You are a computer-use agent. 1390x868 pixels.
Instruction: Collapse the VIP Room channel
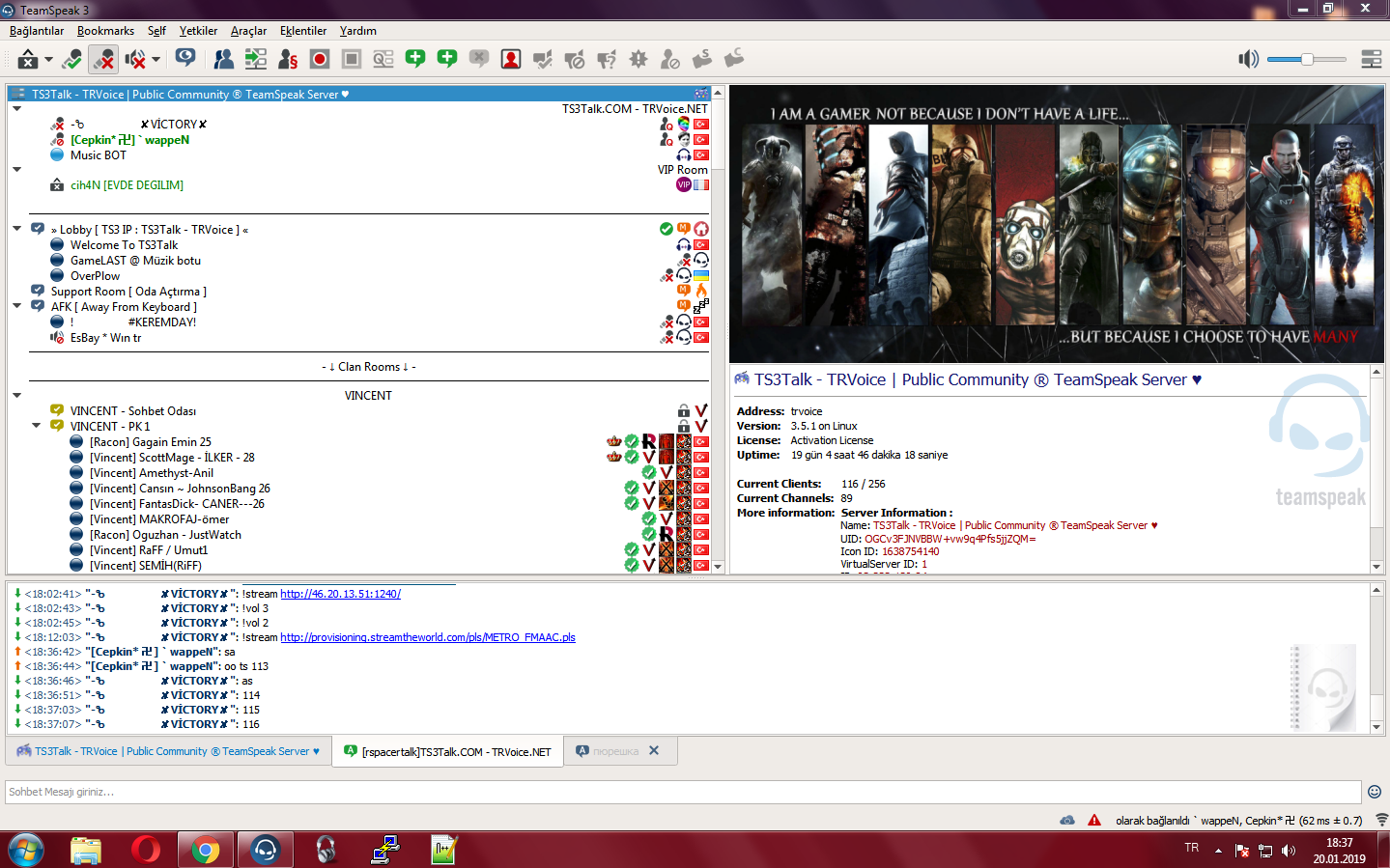[17, 170]
